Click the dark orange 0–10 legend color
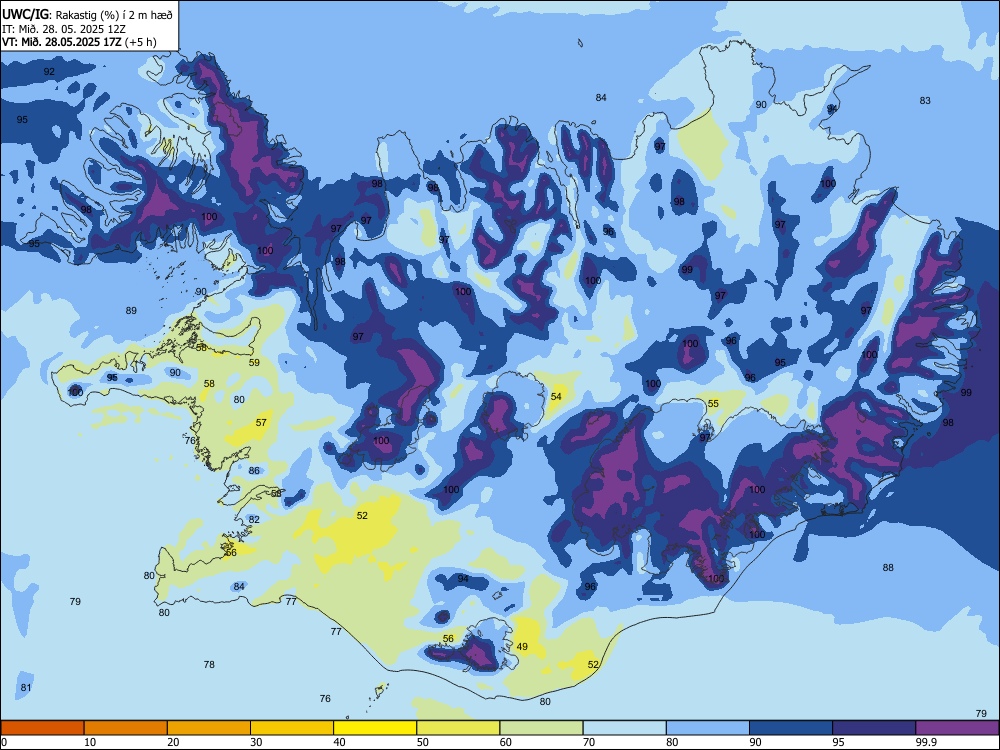This screenshot has height=750, width=1000. pos(42,728)
